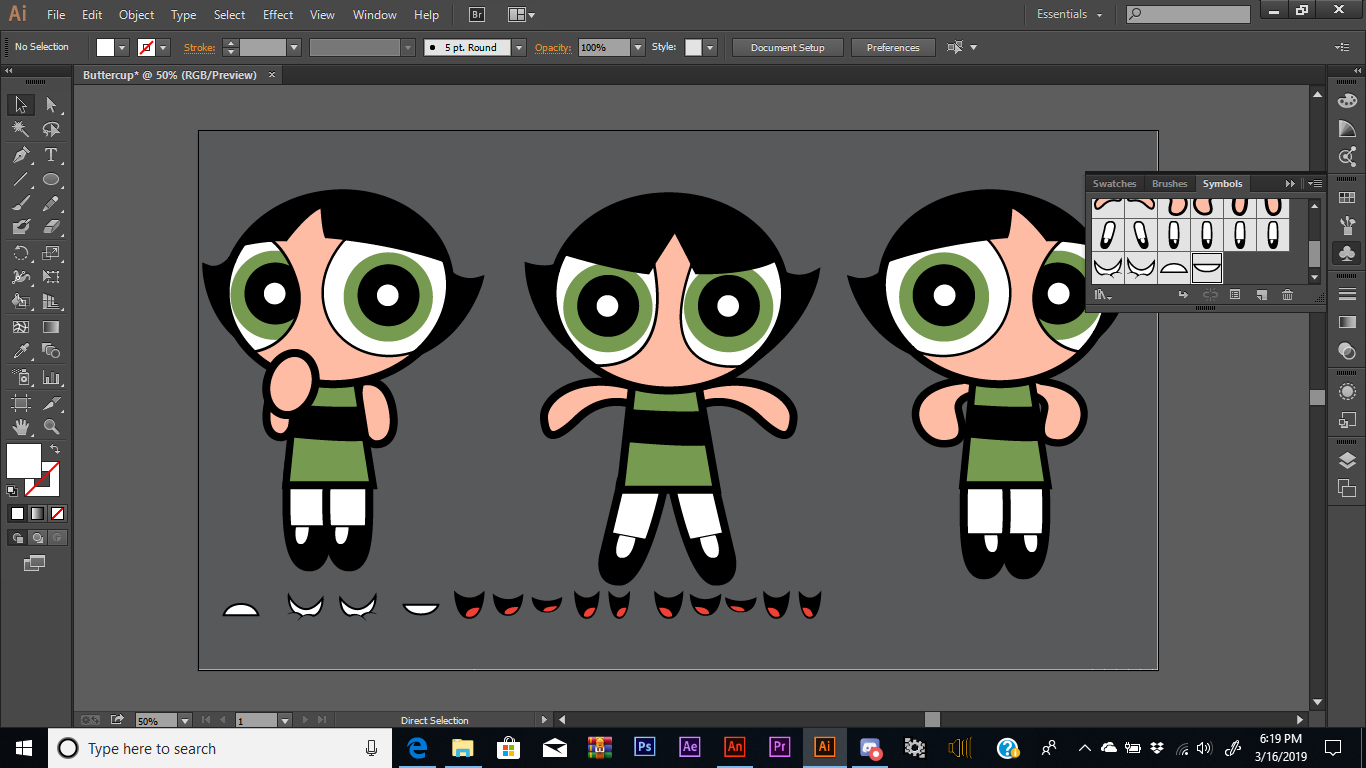Open the Effect menu

click(x=278, y=15)
